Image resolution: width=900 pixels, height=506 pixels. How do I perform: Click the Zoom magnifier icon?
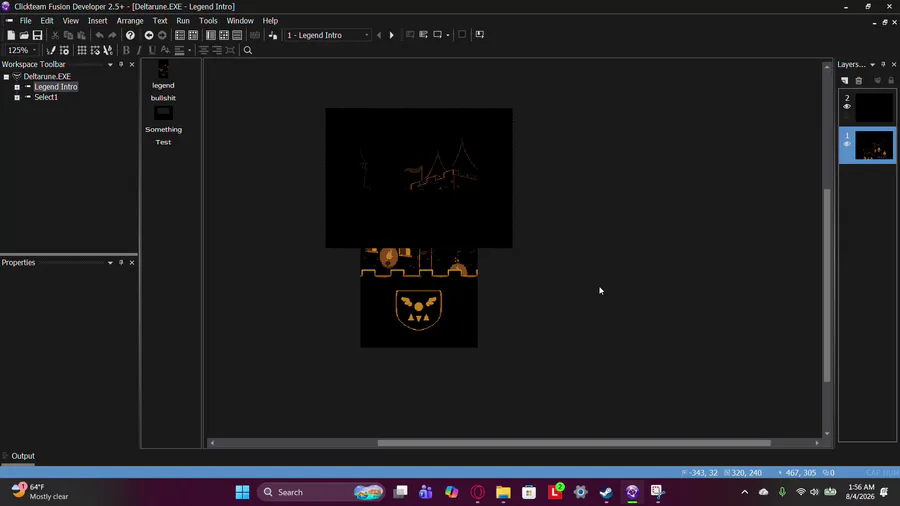coord(248,50)
